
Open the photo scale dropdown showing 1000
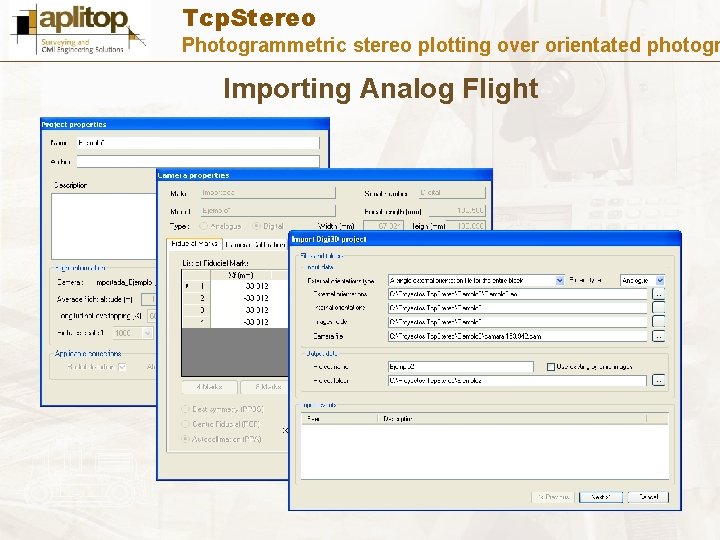point(147,333)
